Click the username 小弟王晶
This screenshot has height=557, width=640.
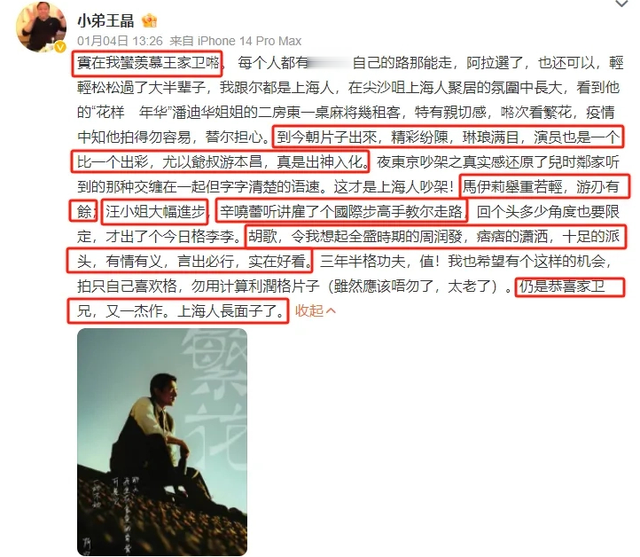click(106, 21)
